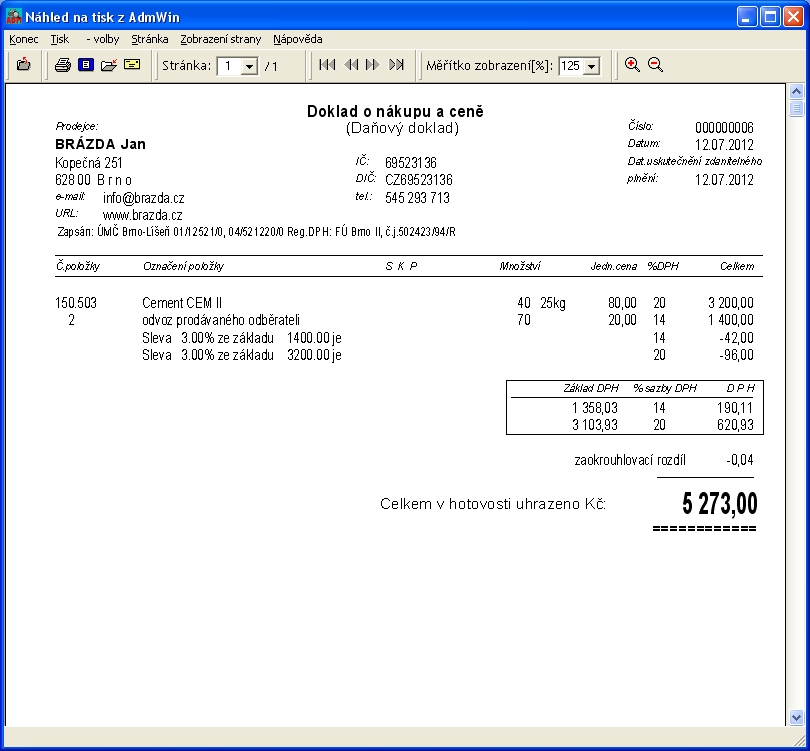This screenshot has height=751, width=810.
Task: Click the open folder icon with red arrow
Action: 109,65
